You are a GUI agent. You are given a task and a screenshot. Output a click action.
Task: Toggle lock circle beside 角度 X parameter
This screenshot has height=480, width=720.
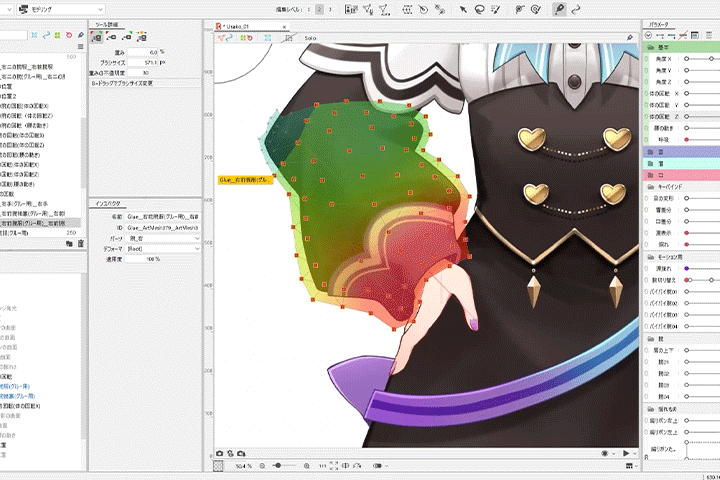(x=647, y=59)
